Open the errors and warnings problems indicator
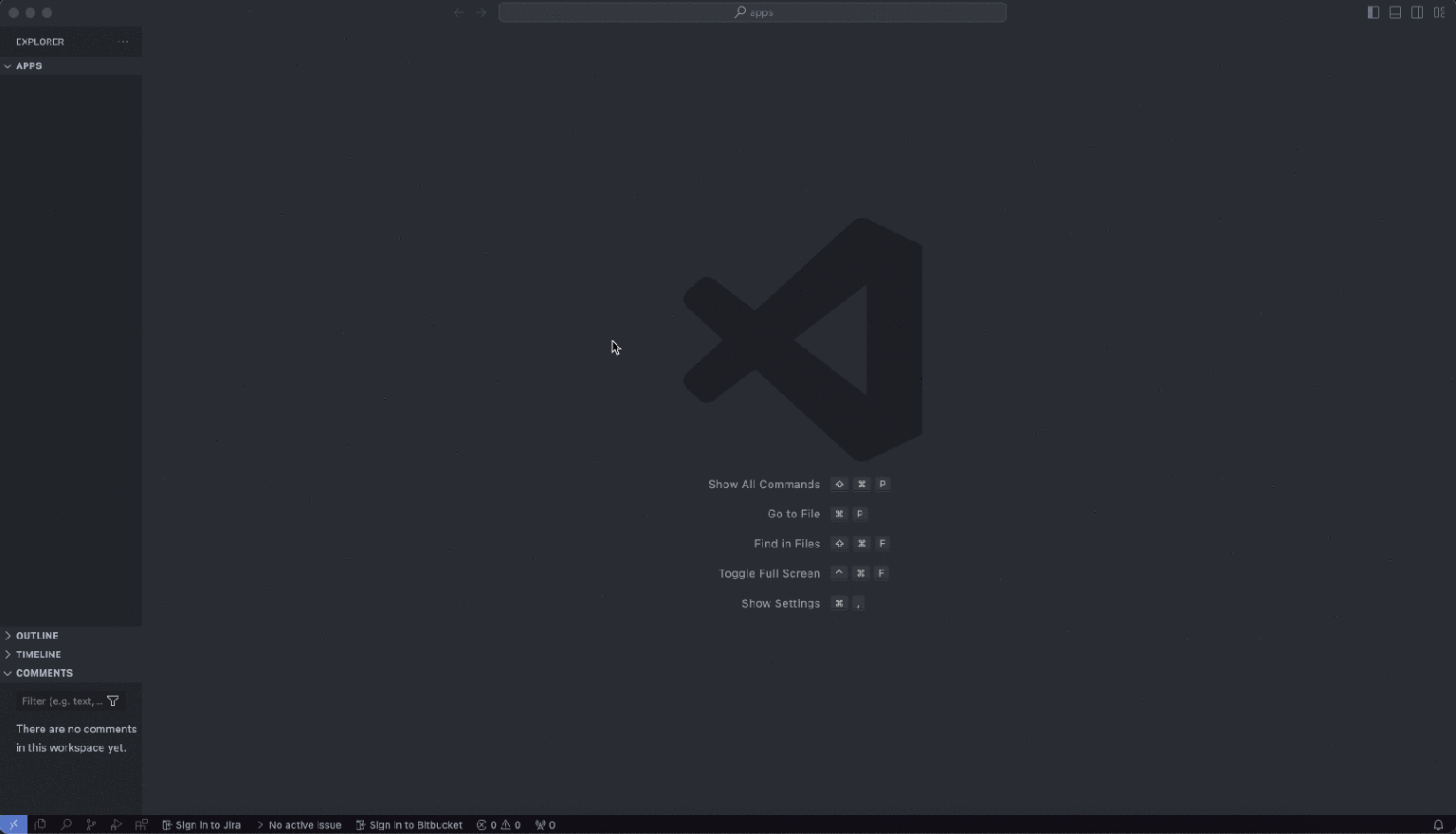Screen dimensions: 1456x834 click(x=499, y=825)
